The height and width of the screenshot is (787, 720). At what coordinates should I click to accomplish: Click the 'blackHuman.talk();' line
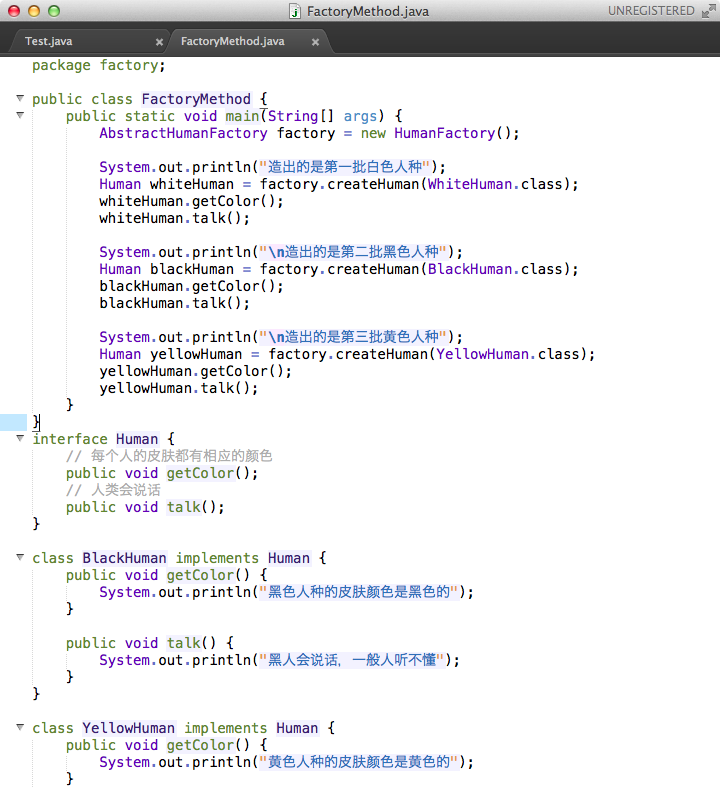(174, 303)
